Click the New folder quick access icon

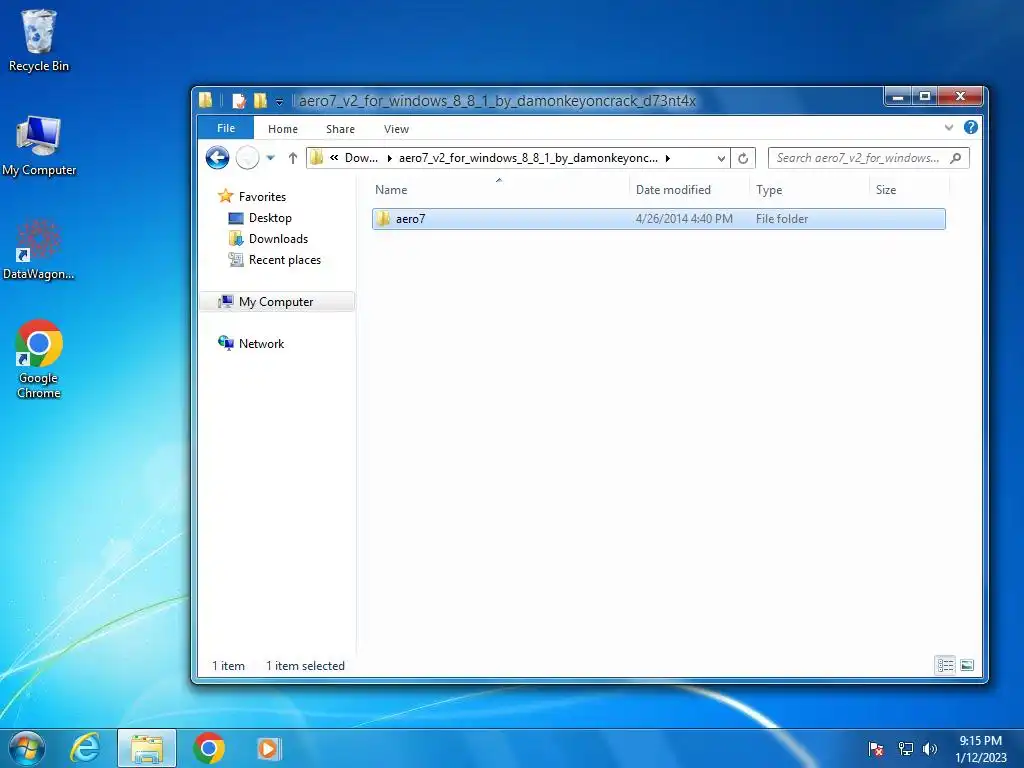pyautogui.click(x=261, y=101)
